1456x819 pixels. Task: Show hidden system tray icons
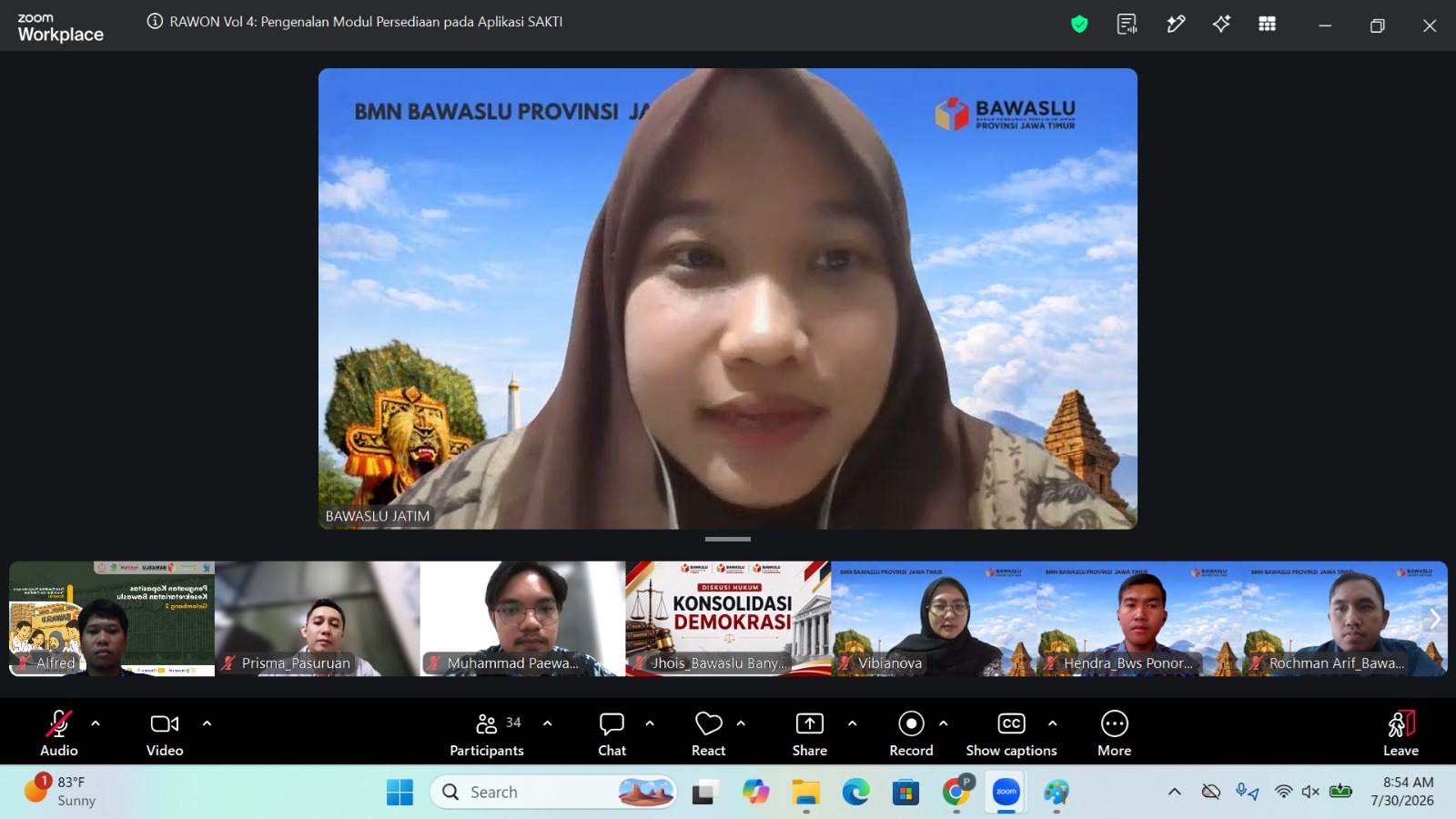coord(1175,792)
